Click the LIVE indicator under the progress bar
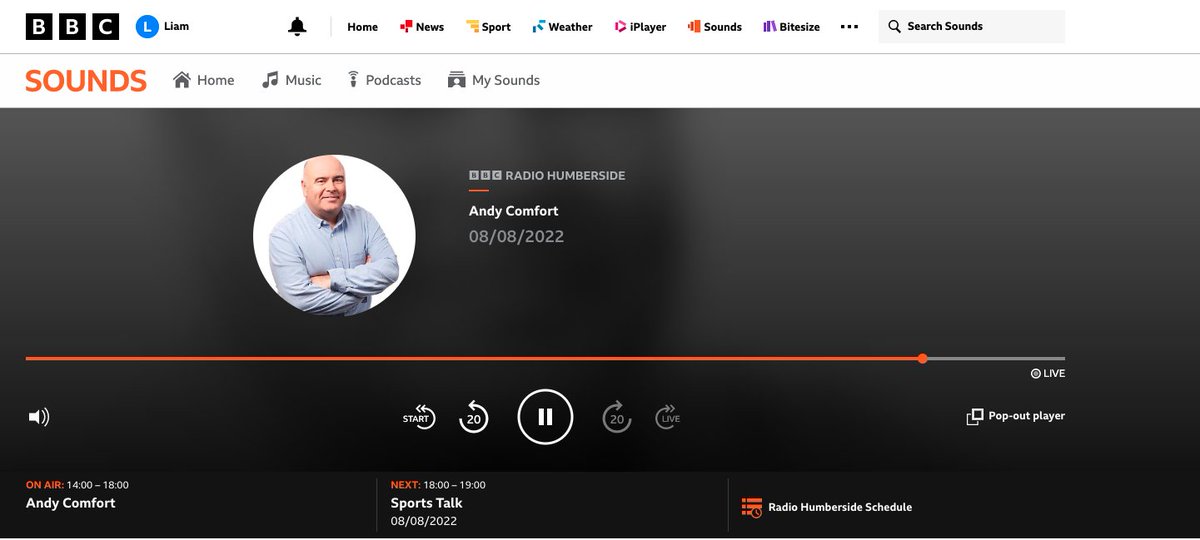 point(1048,374)
